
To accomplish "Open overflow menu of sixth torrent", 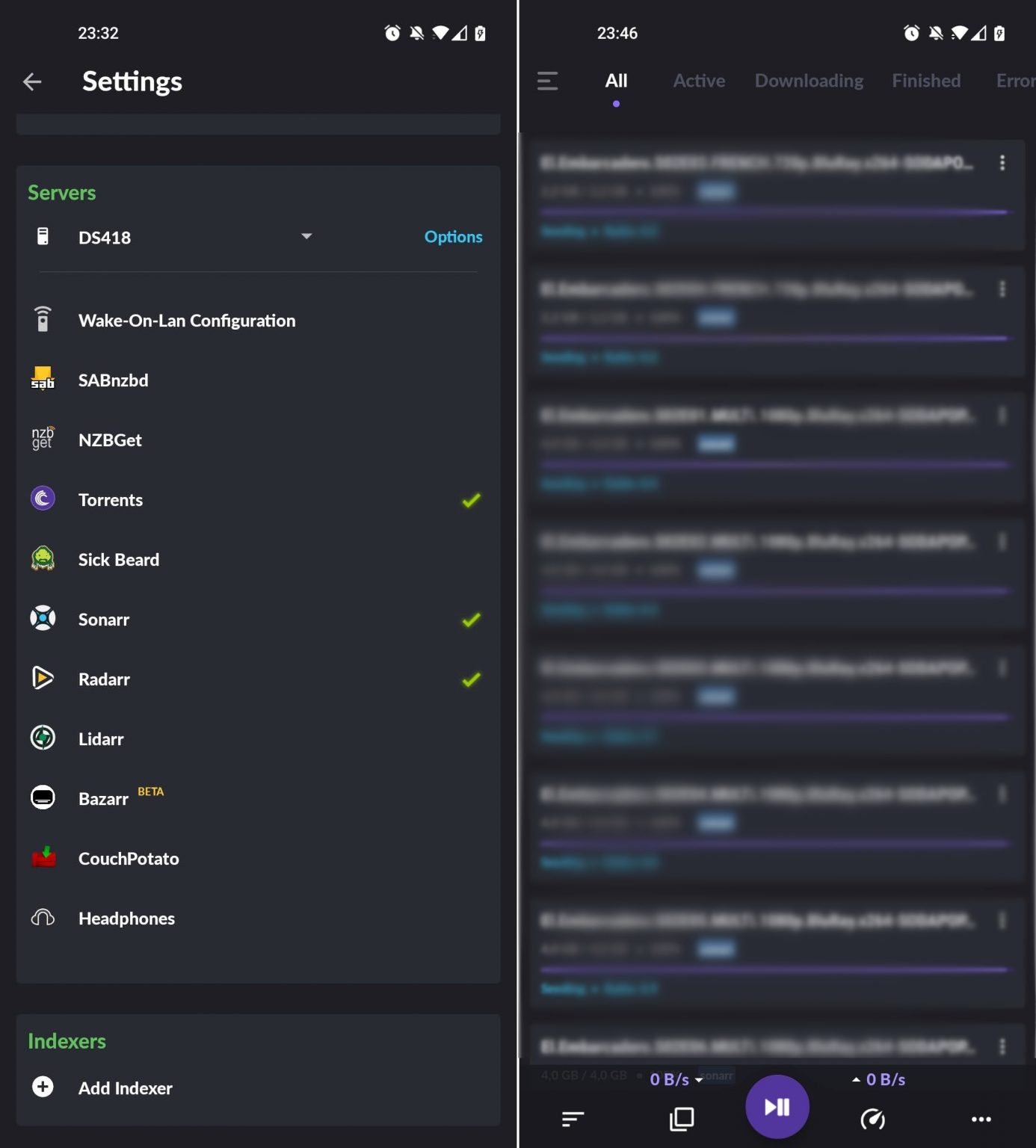I will 1002,794.
